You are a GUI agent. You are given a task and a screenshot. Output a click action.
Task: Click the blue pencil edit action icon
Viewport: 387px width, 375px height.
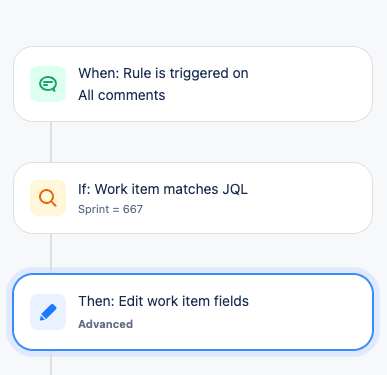click(x=48, y=312)
